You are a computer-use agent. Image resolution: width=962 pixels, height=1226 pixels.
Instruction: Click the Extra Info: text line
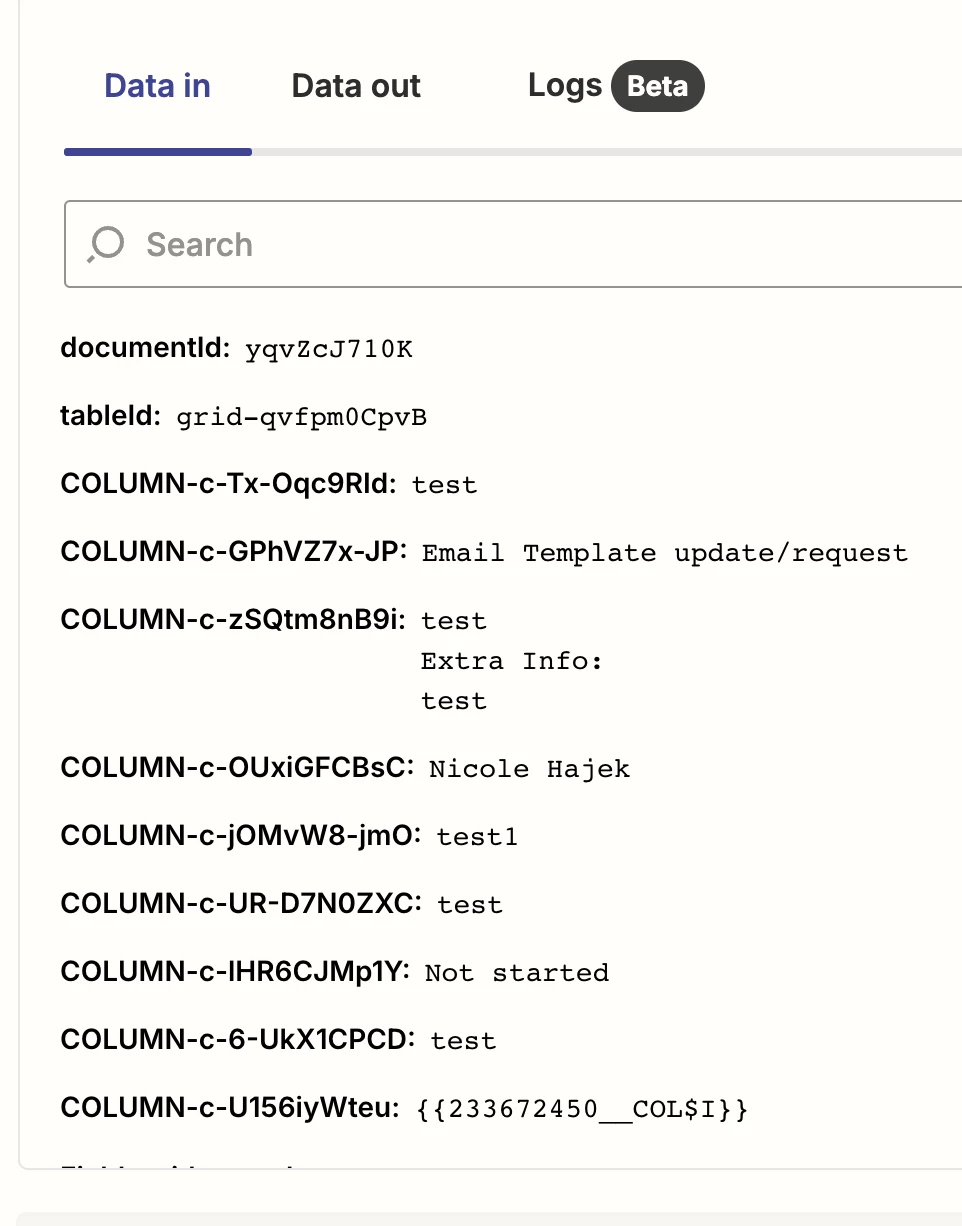(x=511, y=662)
